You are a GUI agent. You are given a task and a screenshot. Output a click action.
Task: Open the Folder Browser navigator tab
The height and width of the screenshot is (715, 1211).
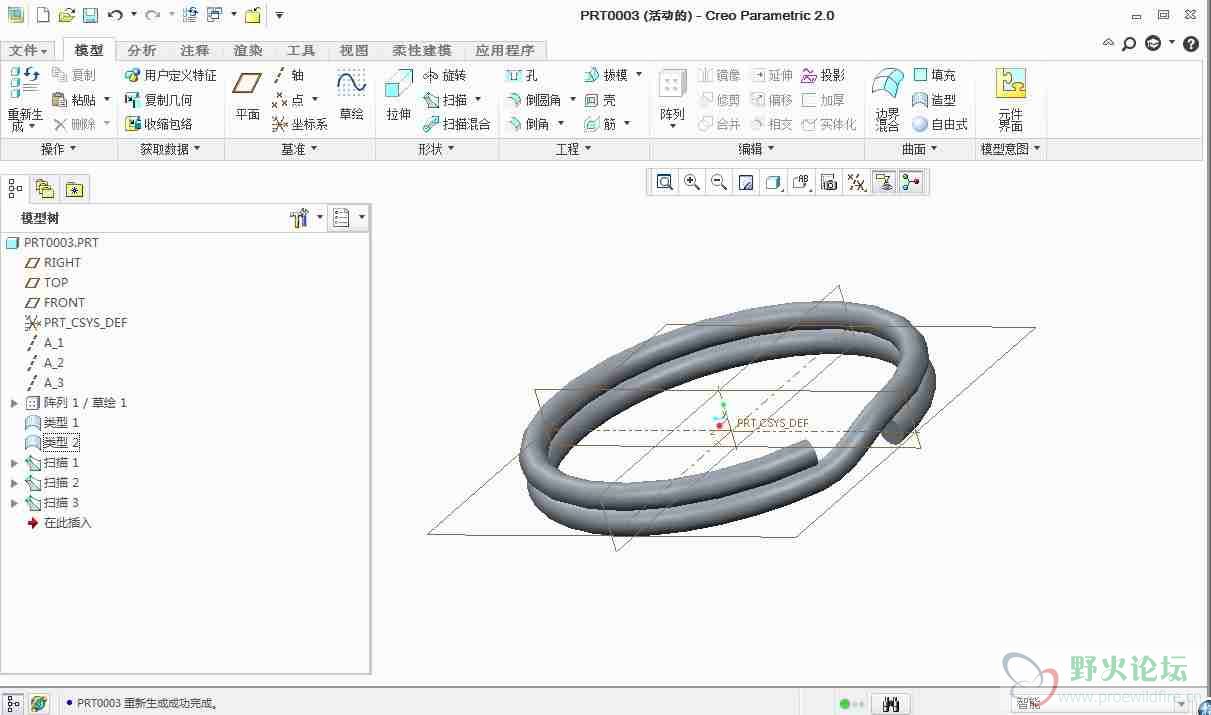(x=43, y=188)
